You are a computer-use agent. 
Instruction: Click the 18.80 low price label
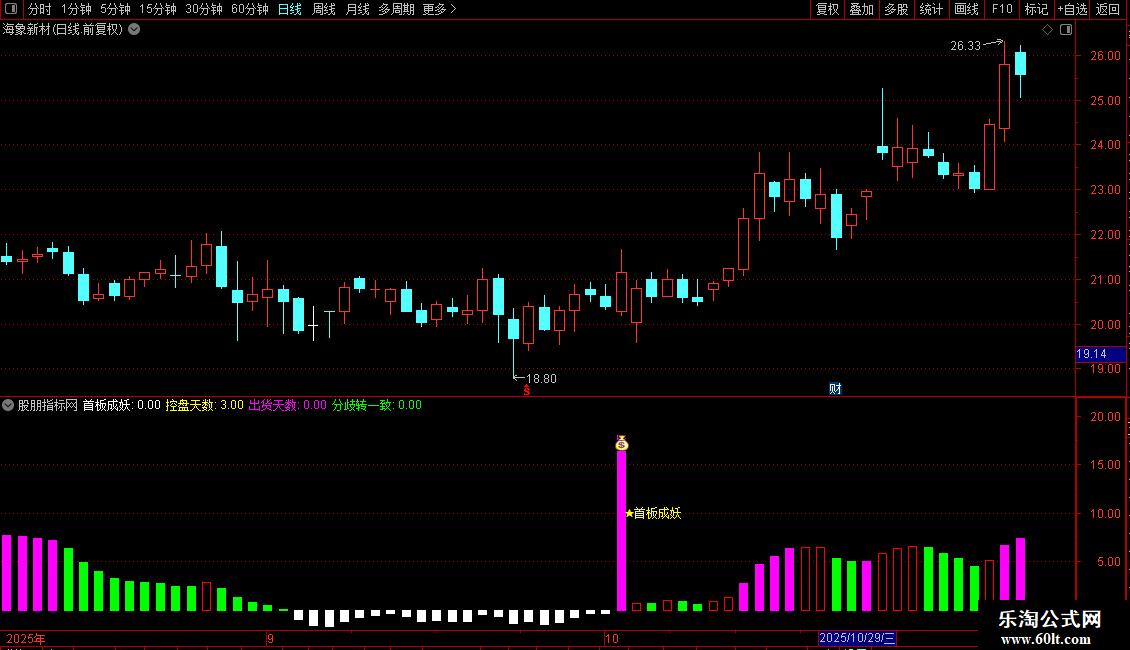541,378
